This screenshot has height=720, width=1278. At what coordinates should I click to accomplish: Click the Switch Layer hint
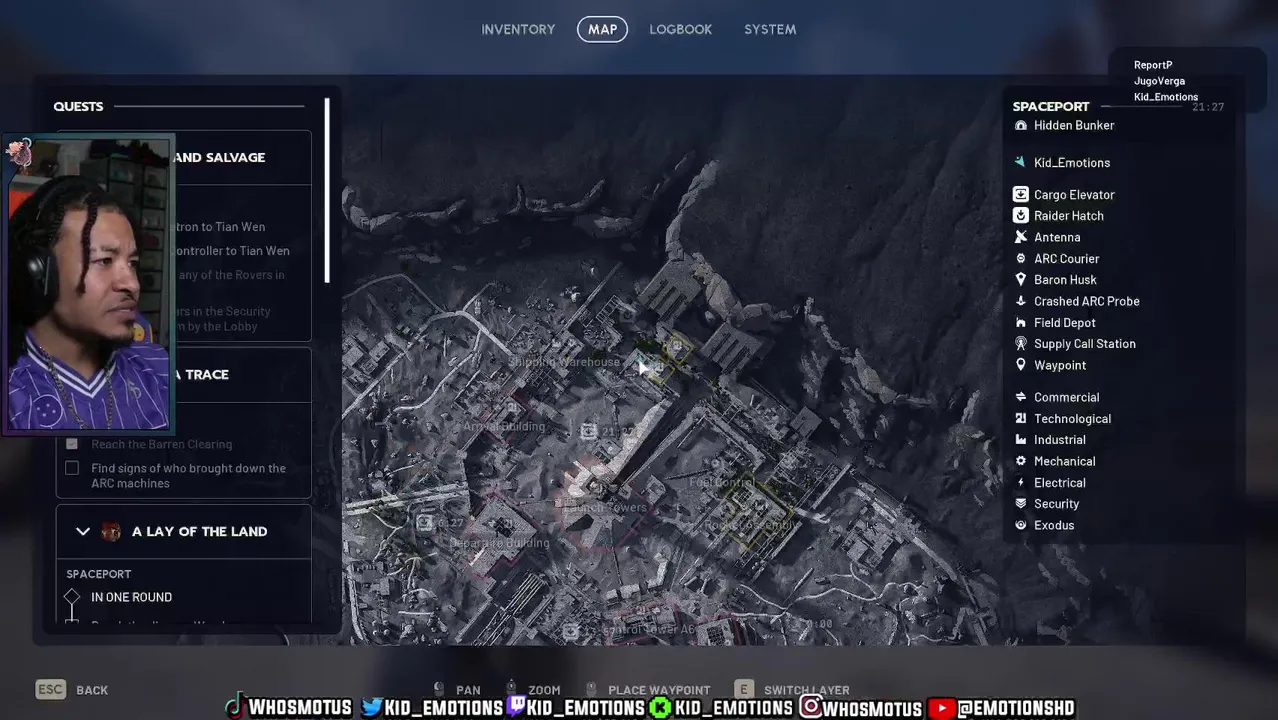point(792,690)
